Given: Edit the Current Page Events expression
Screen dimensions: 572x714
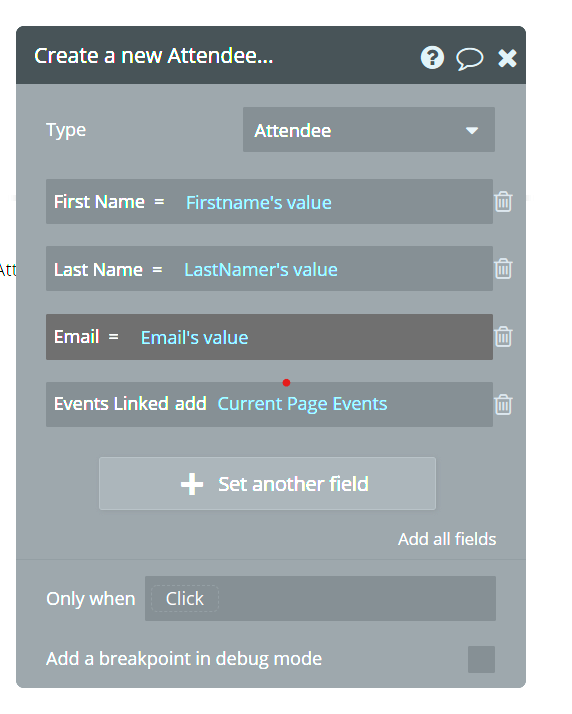Looking at the screenshot, I should (302, 404).
